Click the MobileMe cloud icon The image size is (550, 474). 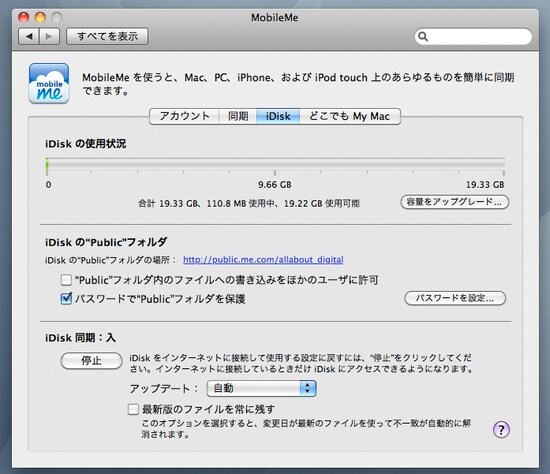tap(49, 83)
